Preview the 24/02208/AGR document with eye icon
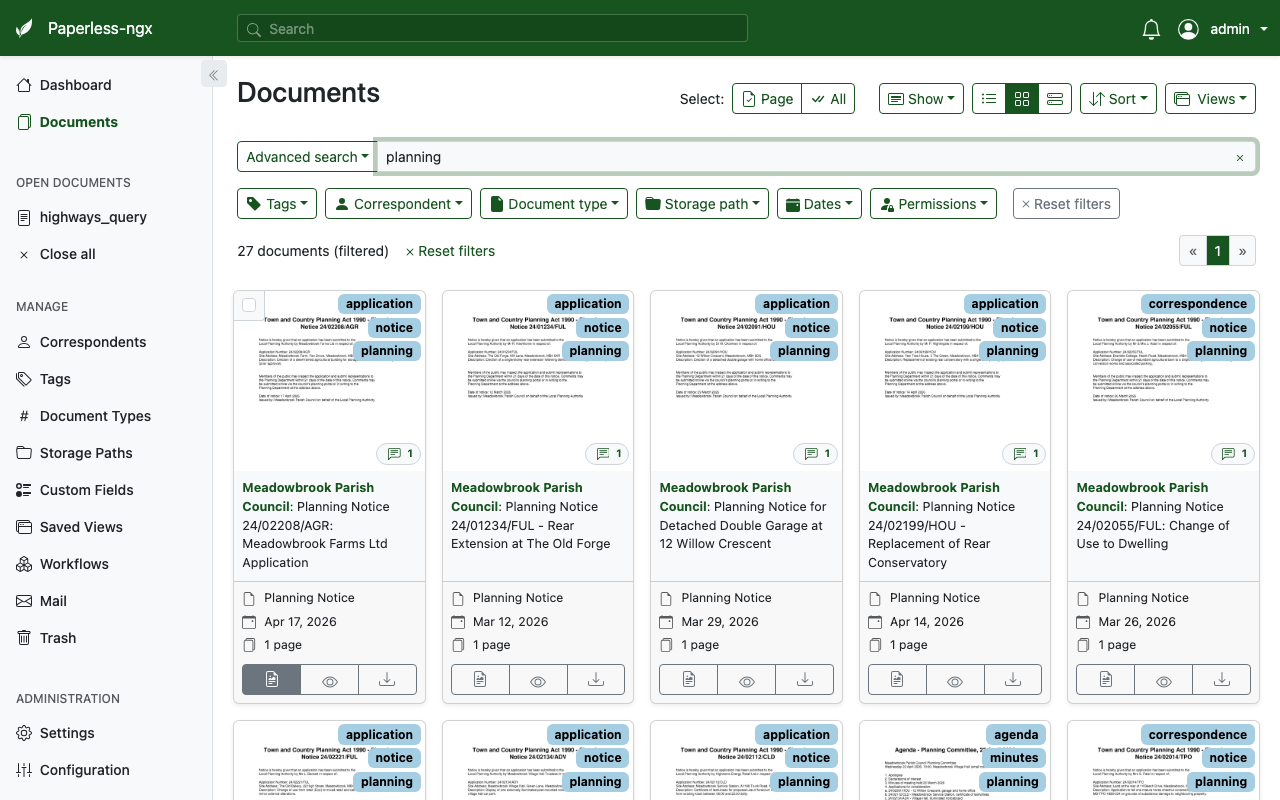This screenshot has width=1280, height=800. pos(329,679)
